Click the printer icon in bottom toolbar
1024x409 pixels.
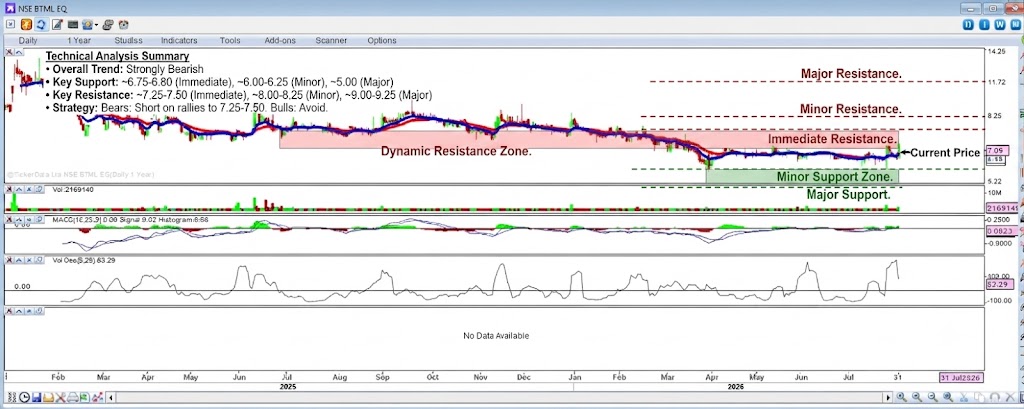click(x=72, y=397)
